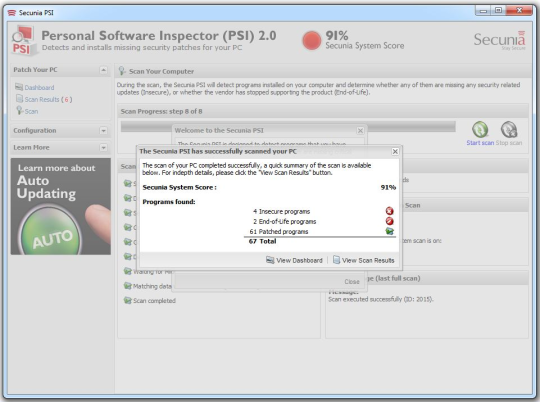This screenshot has height=402, width=540.
Task: Click the Scan completed step icon
Action: (127, 300)
